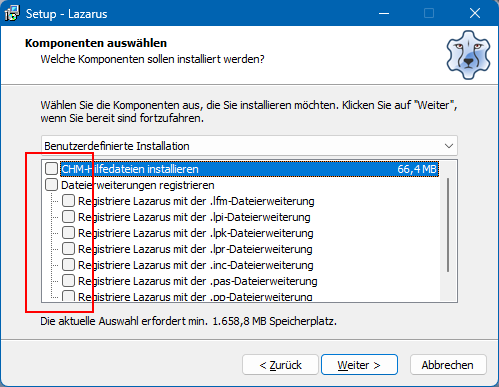Screen dimensions: 499x387
Task: Select text 'Registriere Lazarus mit der .lpi-Dateierweiterung'
Action: pyautogui.click(x=194, y=217)
